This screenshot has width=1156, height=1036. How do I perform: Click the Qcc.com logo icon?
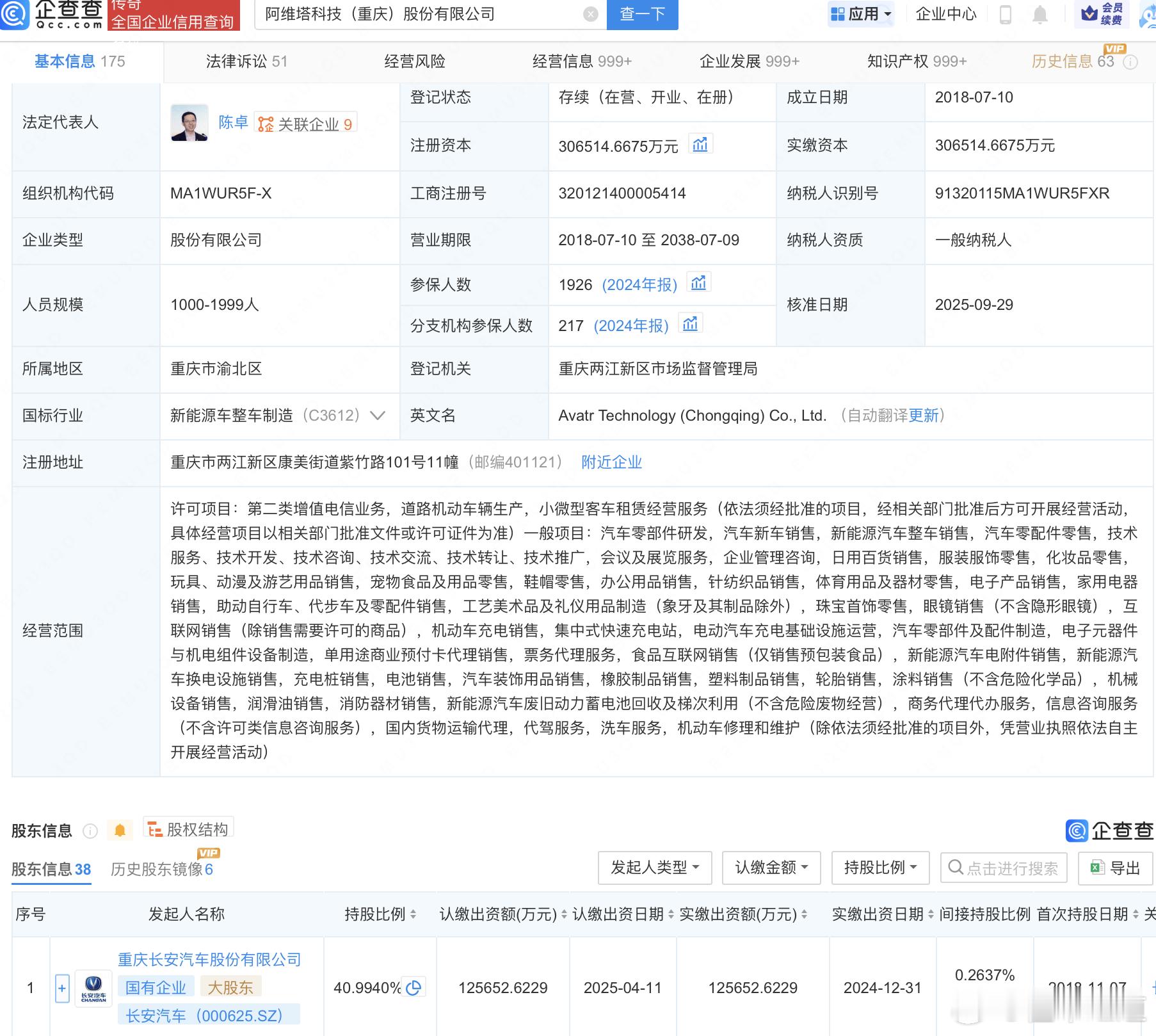[15, 14]
